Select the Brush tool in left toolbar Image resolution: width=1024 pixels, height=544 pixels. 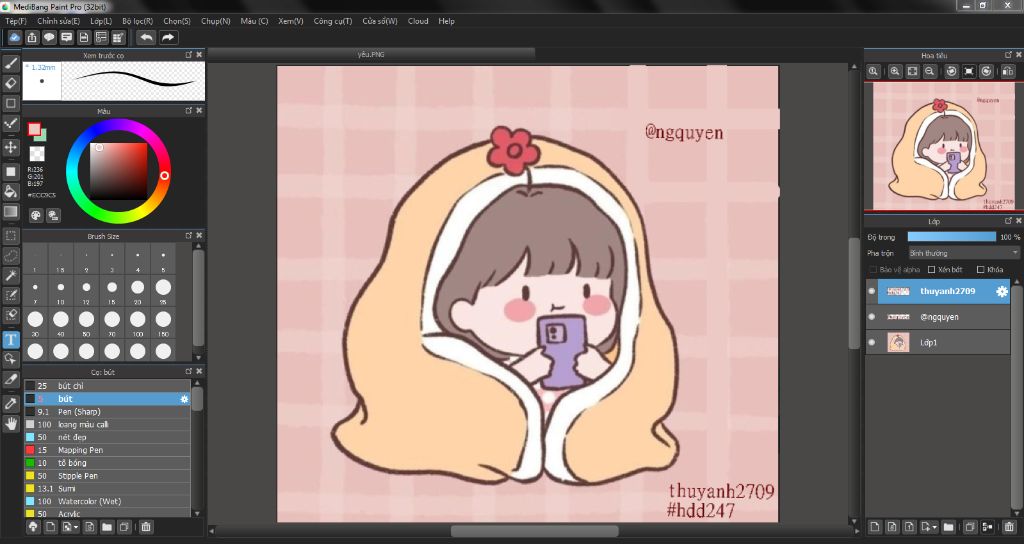pos(10,63)
